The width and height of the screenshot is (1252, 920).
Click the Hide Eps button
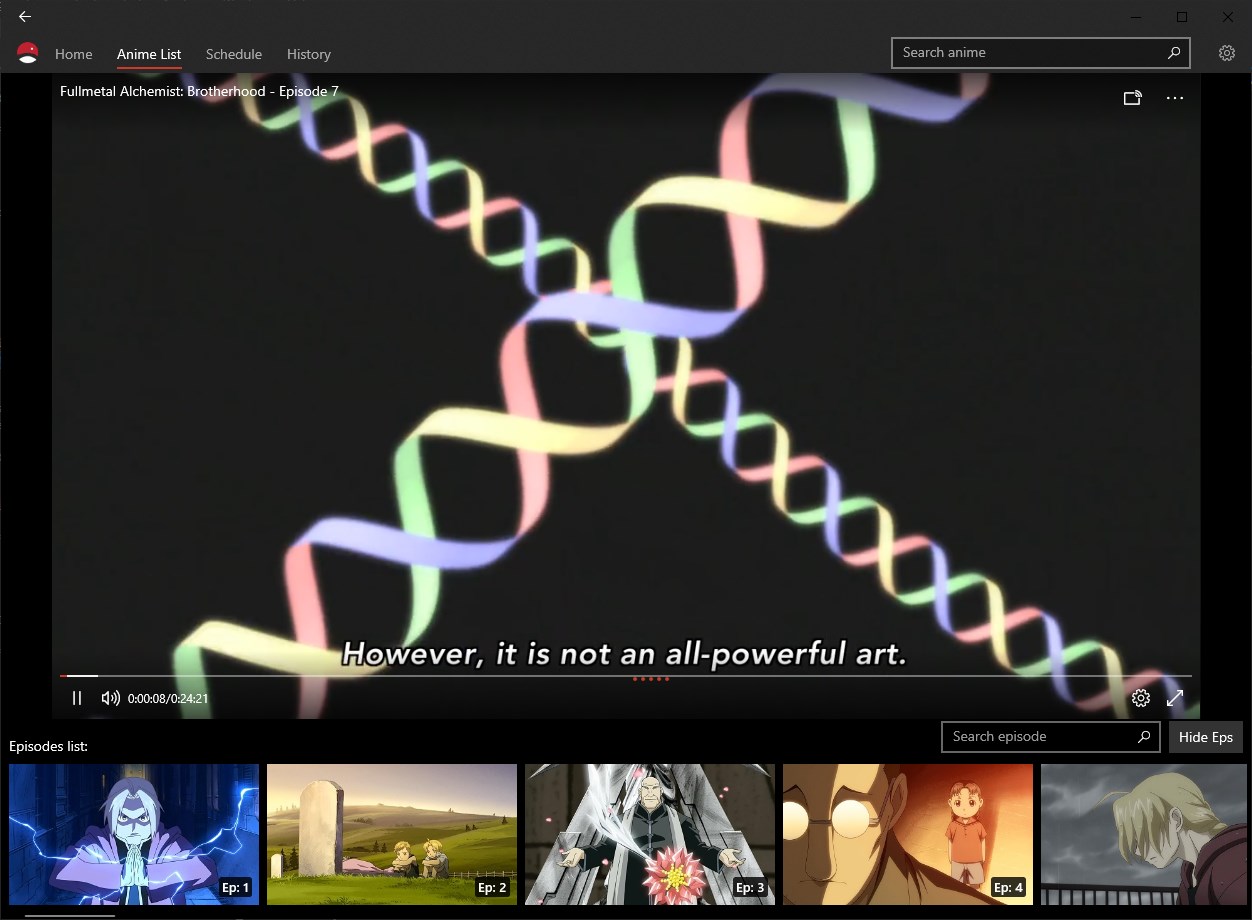point(1206,737)
